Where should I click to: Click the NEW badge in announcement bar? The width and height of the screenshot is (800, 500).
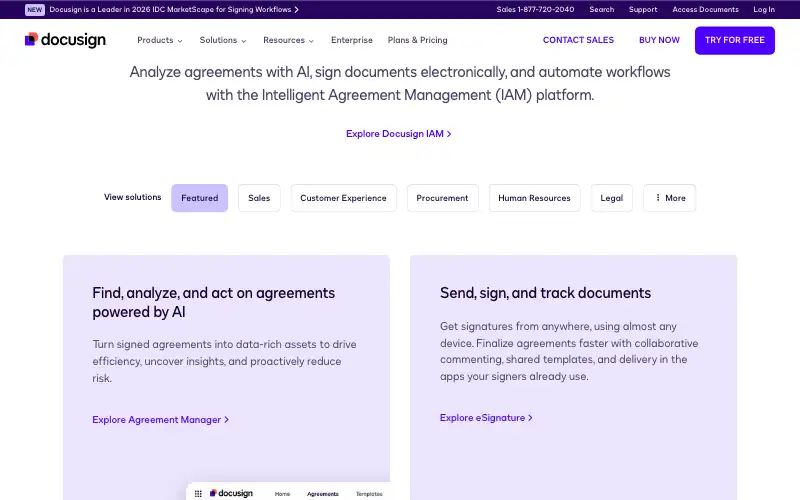click(x=35, y=10)
